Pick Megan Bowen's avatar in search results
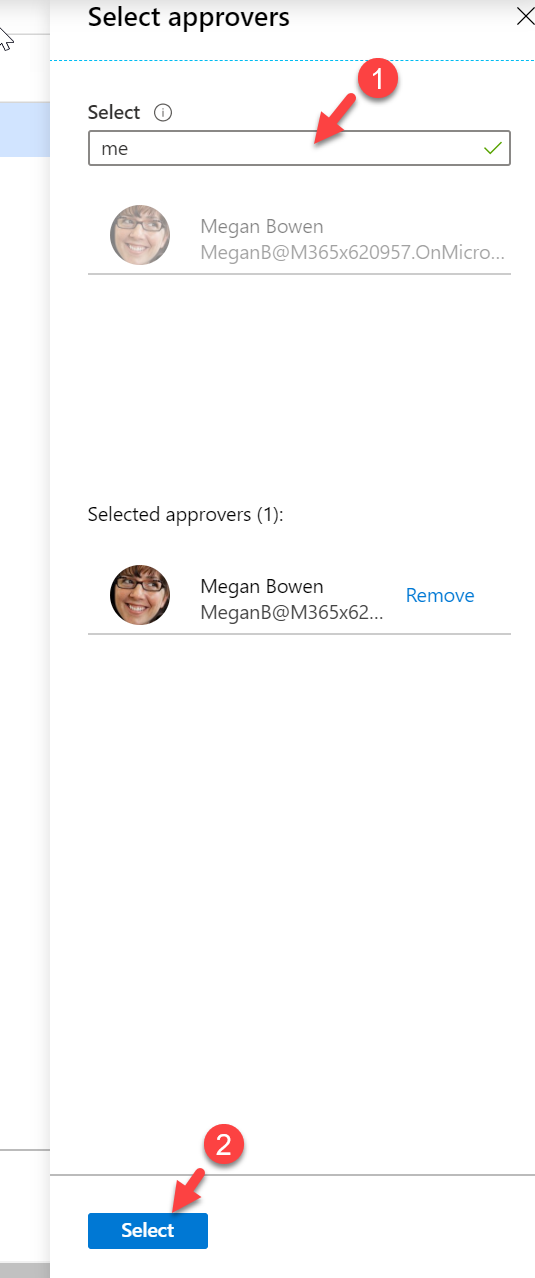 (139, 235)
